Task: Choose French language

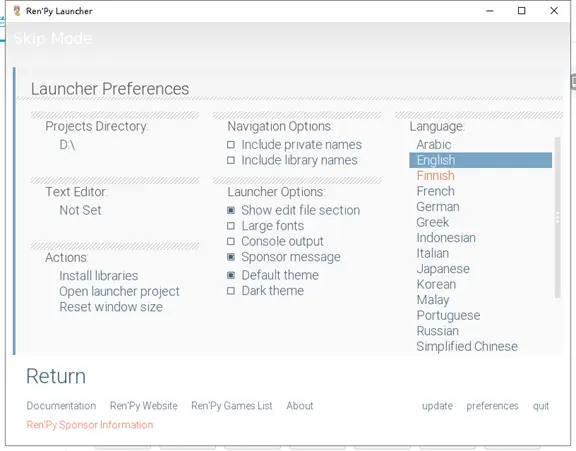Action: pyautogui.click(x=435, y=191)
